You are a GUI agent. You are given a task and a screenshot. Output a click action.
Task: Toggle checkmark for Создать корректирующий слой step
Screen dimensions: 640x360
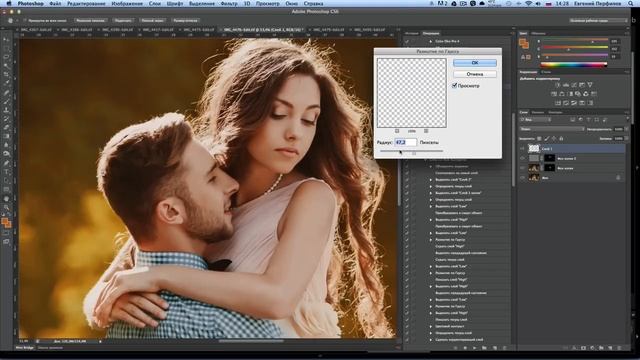(407, 339)
